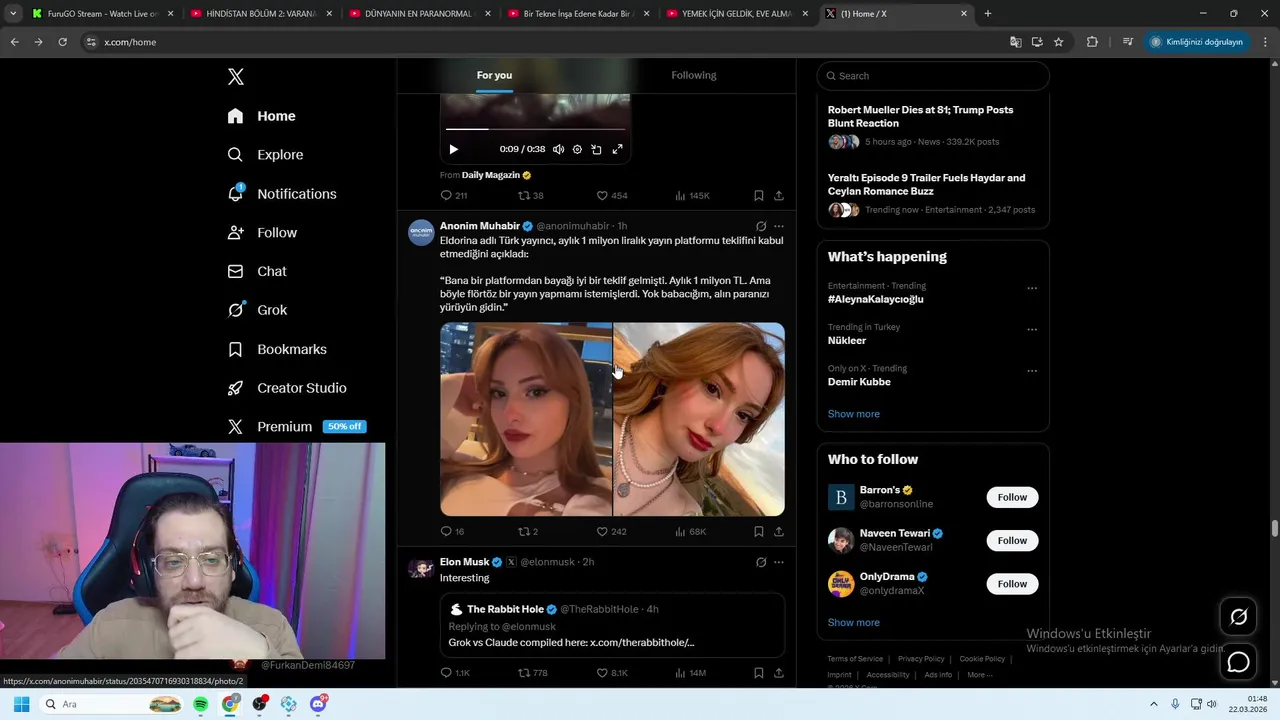The image size is (1280, 720).
Task: Open Chrome tab search dropdown arrow
Action: [13, 14]
